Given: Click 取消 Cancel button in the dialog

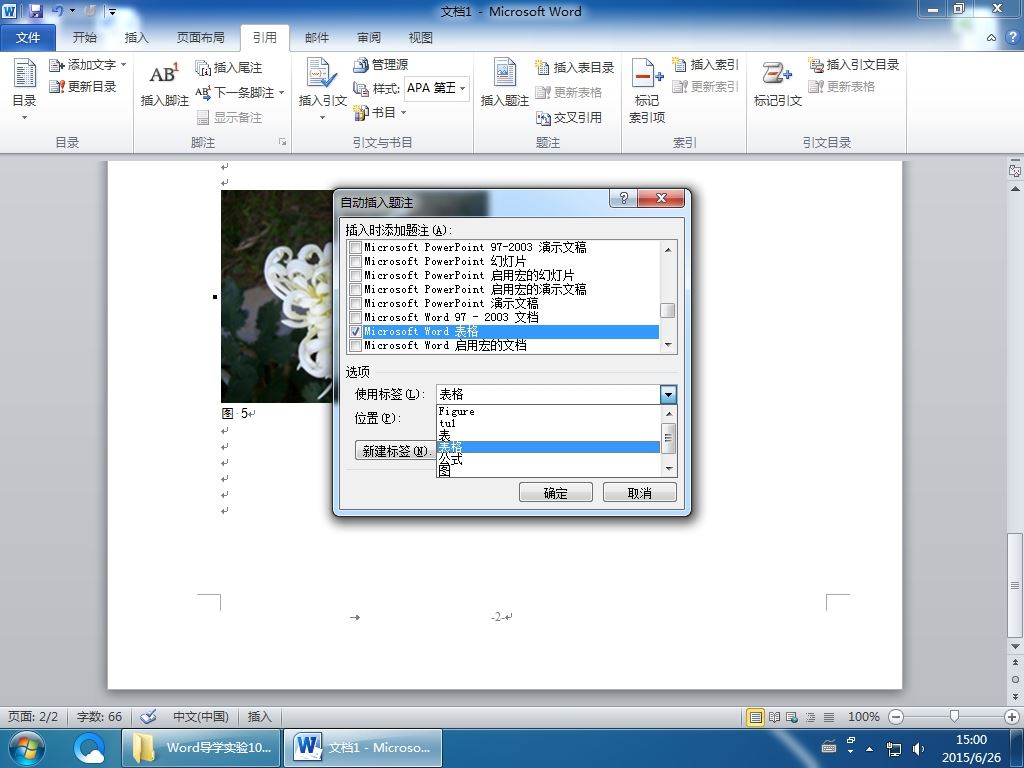Looking at the screenshot, I should 639,493.
